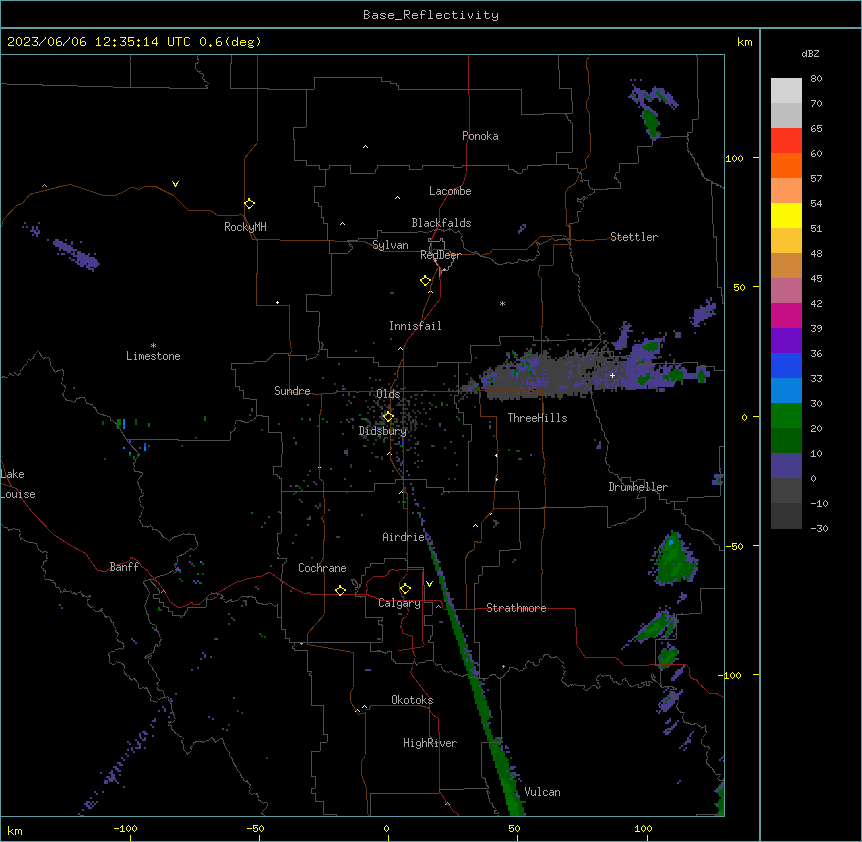Click the yellow V marker east of Calgary
This screenshot has width=862, height=842.
point(429,584)
